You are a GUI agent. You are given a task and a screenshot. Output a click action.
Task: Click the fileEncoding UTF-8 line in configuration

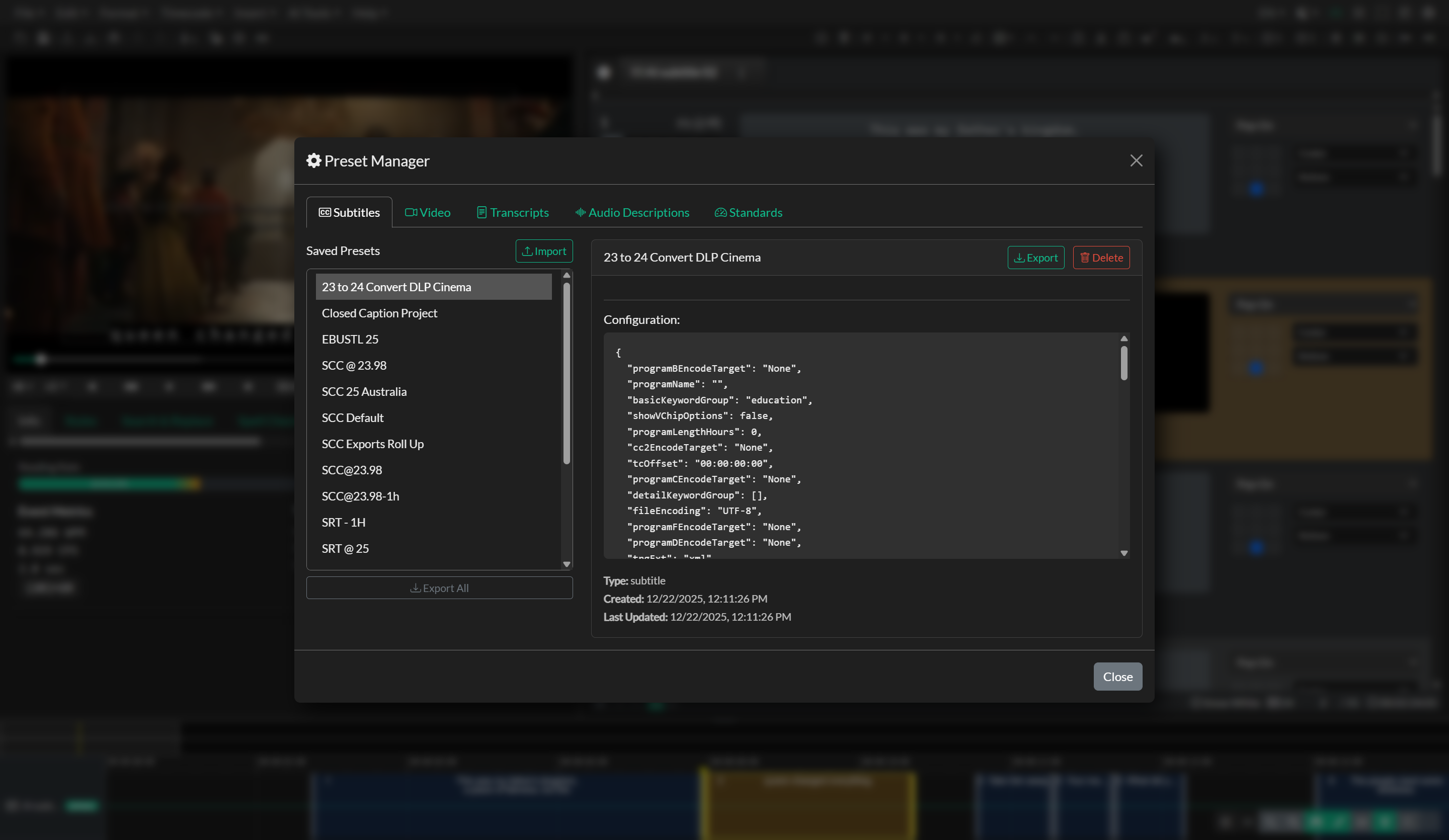(693, 511)
